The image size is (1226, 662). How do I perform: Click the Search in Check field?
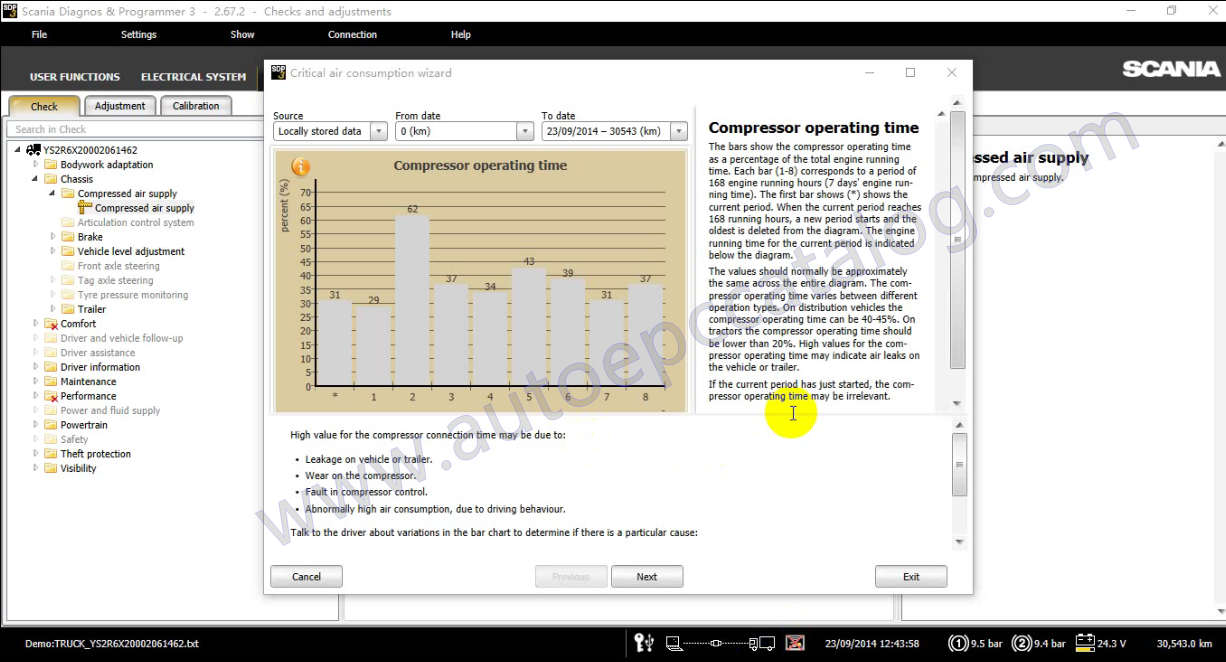(x=130, y=129)
